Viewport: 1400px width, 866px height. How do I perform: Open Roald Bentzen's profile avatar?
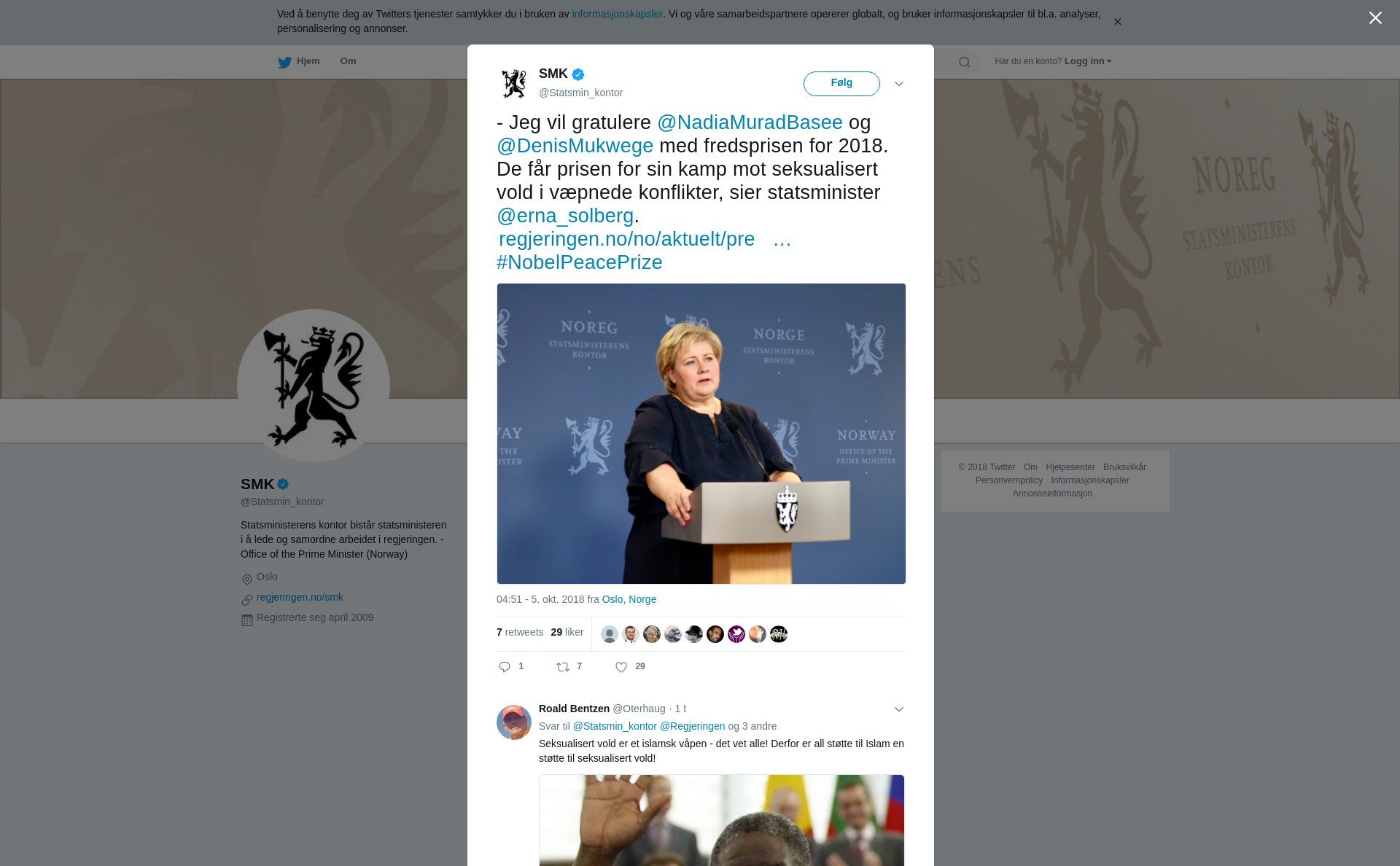point(514,722)
